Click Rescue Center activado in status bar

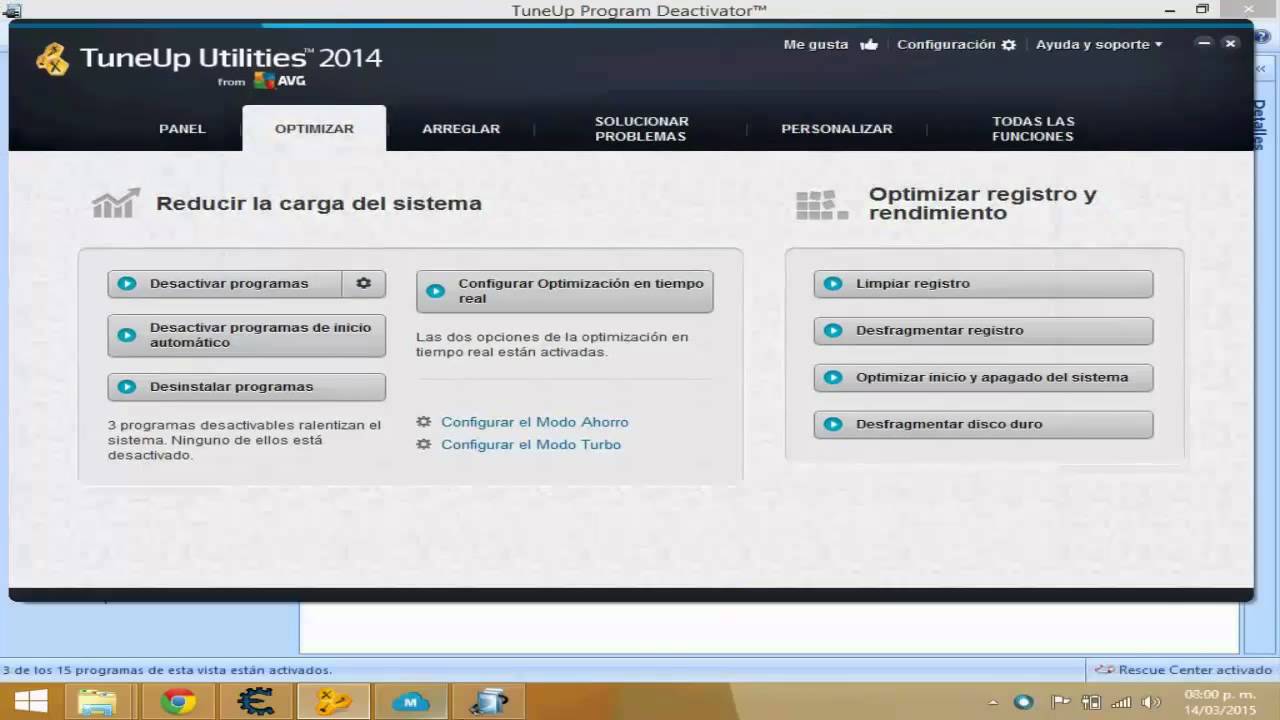click(1184, 670)
